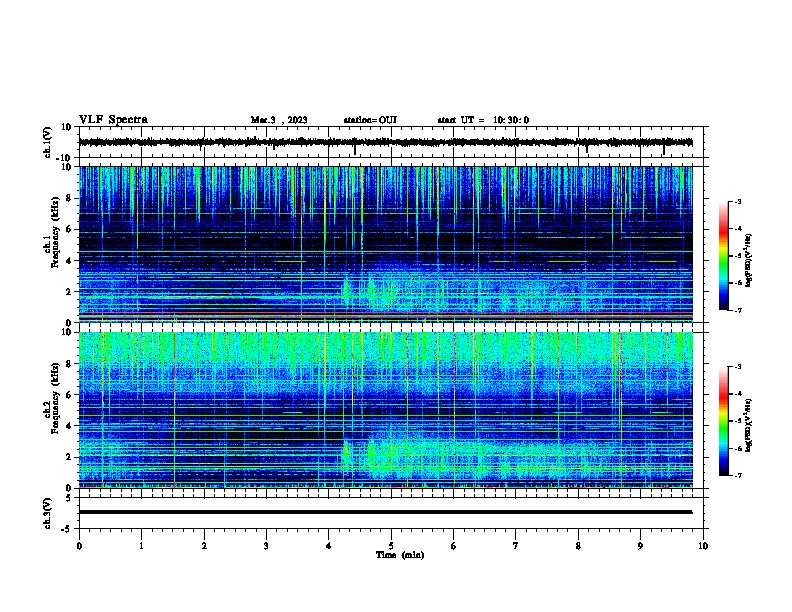Click time axis tick label "4"
The width and height of the screenshot is (792, 612).
(329, 546)
